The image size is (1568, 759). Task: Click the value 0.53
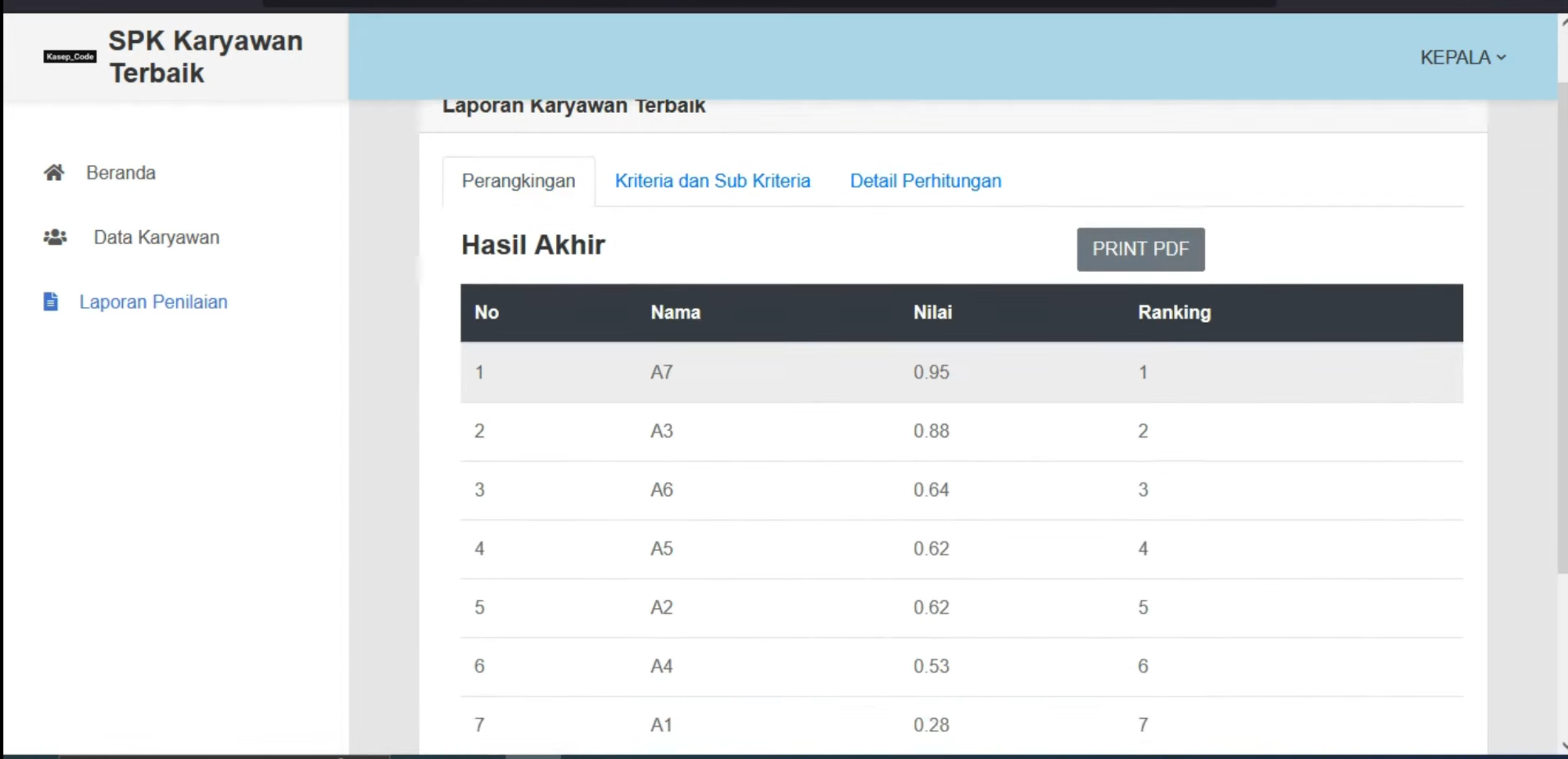[x=931, y=666]
